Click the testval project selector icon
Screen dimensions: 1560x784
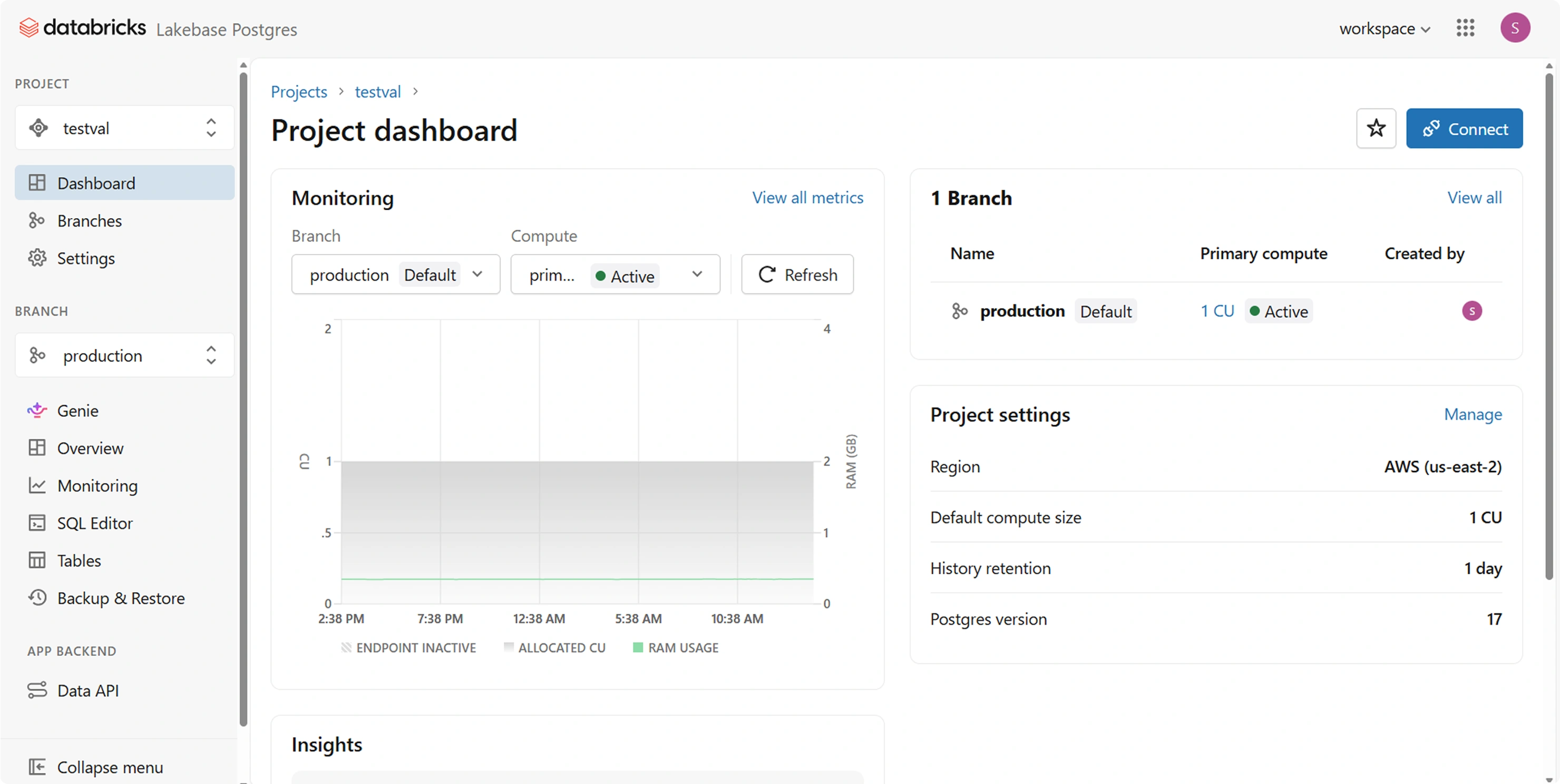(39, 129)
